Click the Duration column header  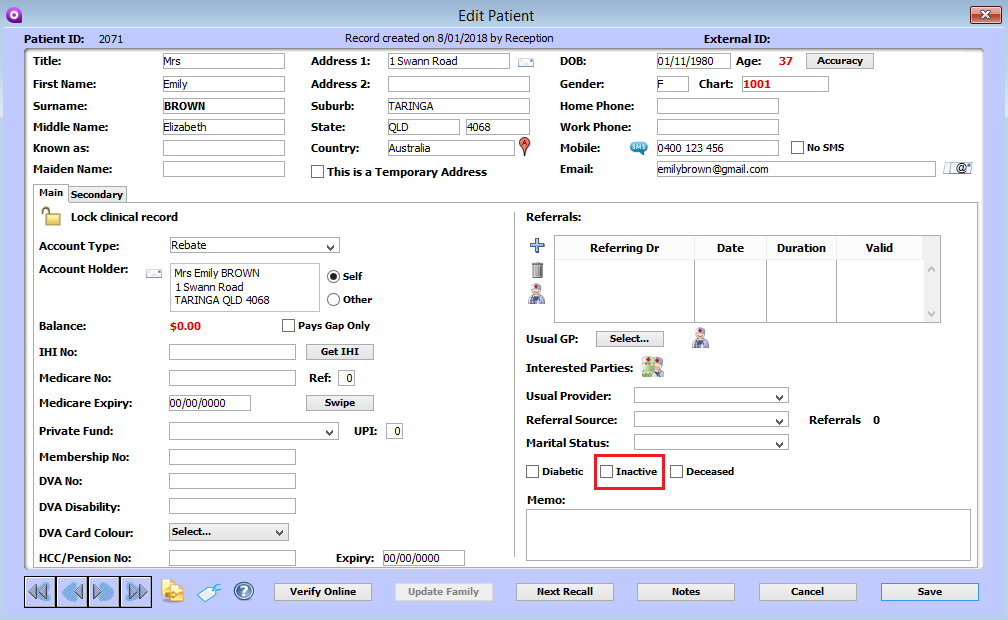pyautogui.click(x=801, y=248)
